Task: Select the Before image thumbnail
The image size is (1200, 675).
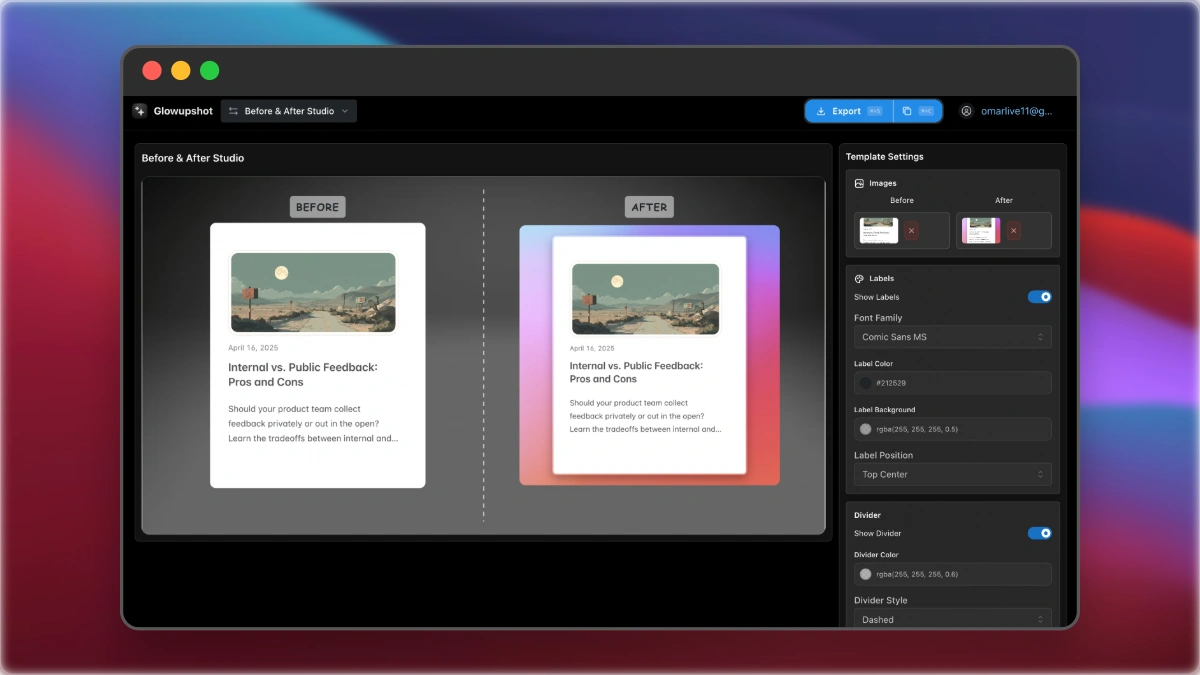Action: pos(879,231)
